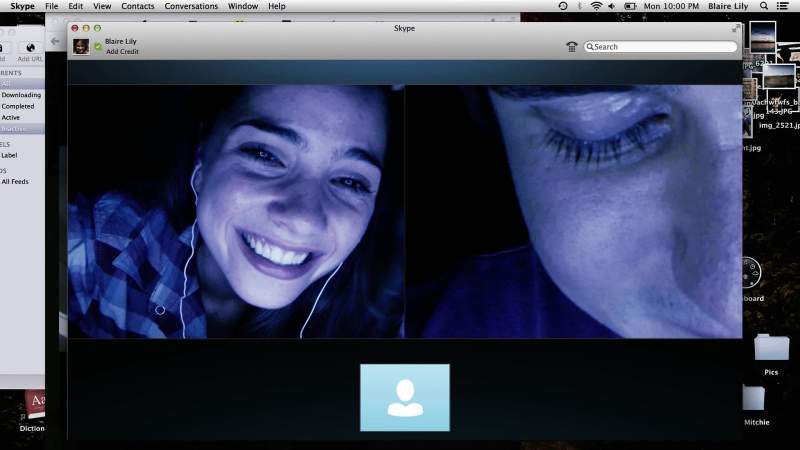Click Blaire Lily profile avatar
Screen dimensions: 800x450
81,46
